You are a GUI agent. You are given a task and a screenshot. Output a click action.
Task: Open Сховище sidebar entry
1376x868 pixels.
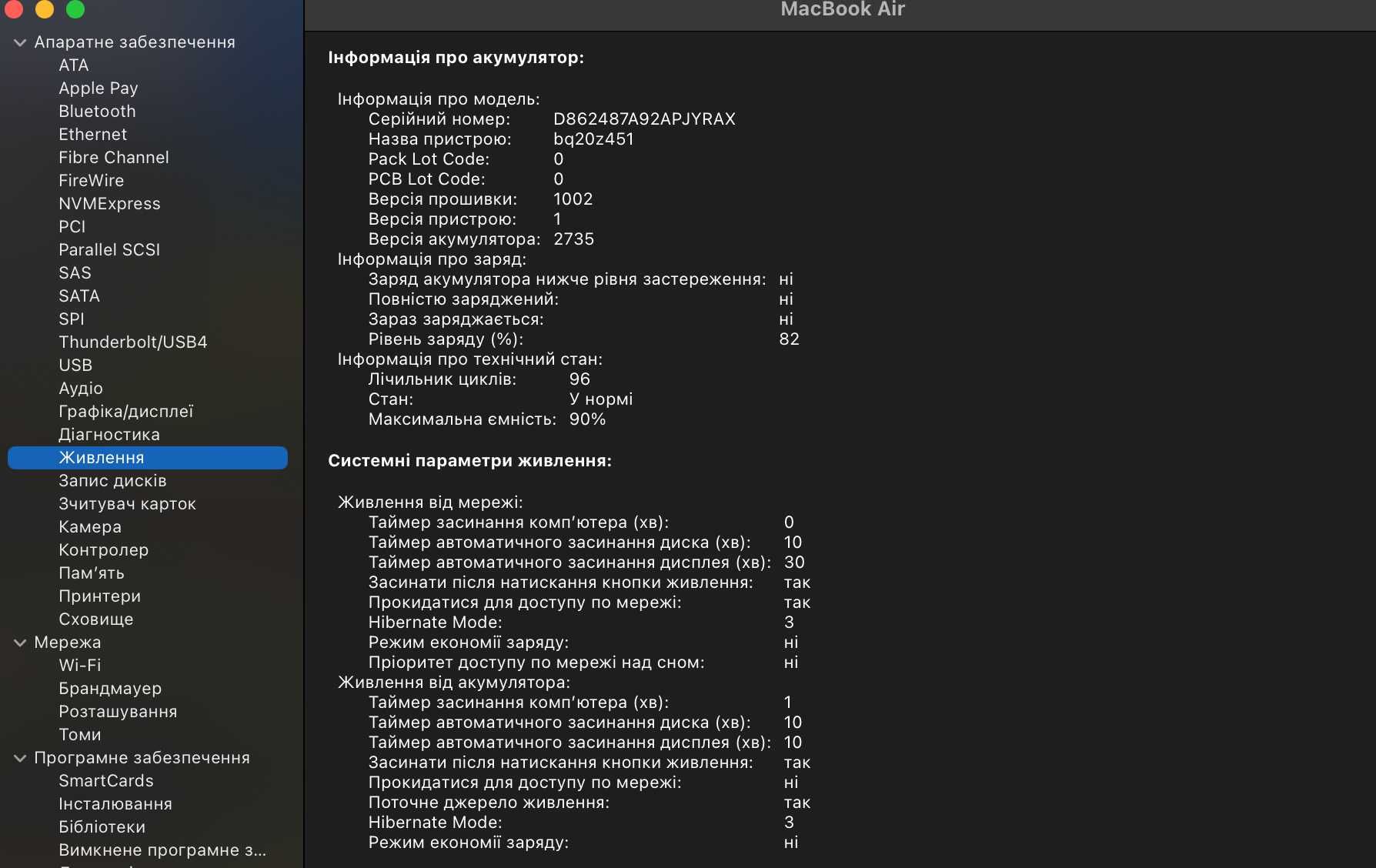(96, 619)
